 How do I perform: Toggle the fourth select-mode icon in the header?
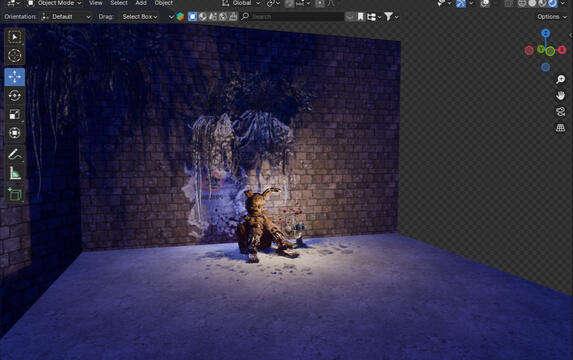223,16
